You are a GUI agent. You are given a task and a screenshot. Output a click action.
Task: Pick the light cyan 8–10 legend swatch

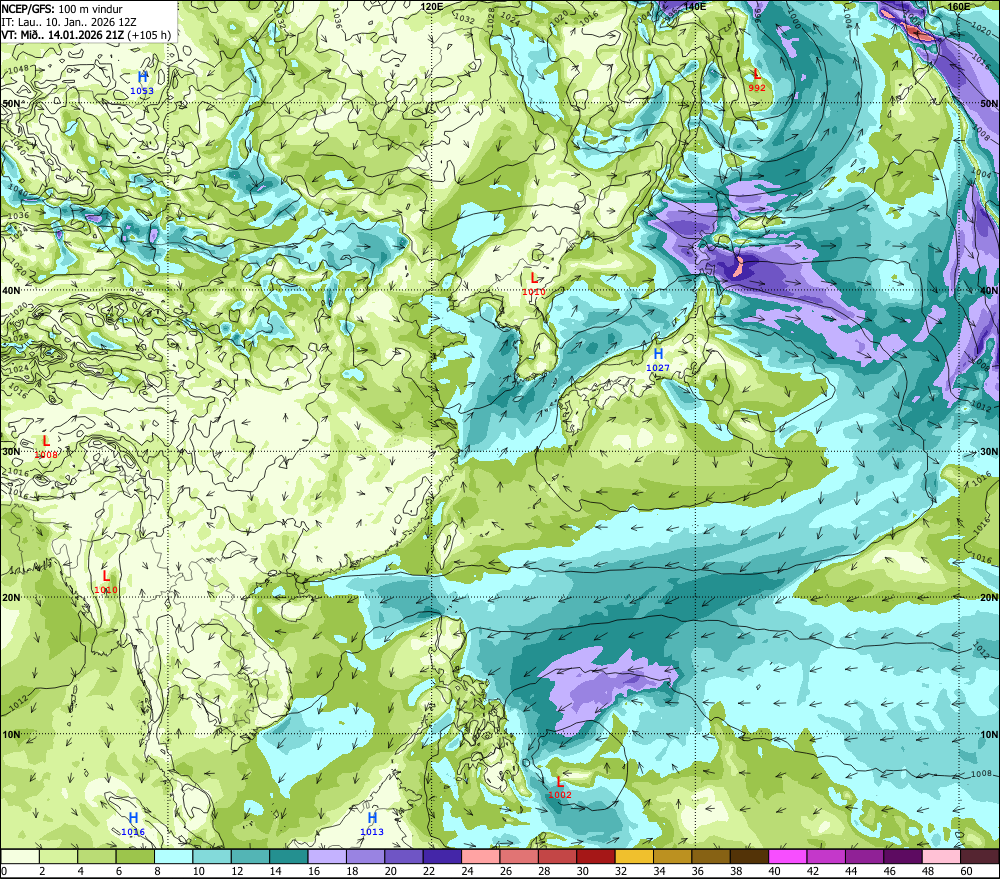click(173, 856)
